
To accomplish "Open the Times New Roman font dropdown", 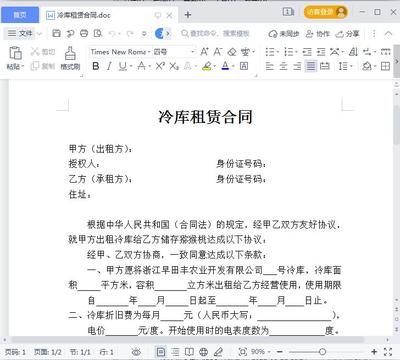I will coord(149,52).
